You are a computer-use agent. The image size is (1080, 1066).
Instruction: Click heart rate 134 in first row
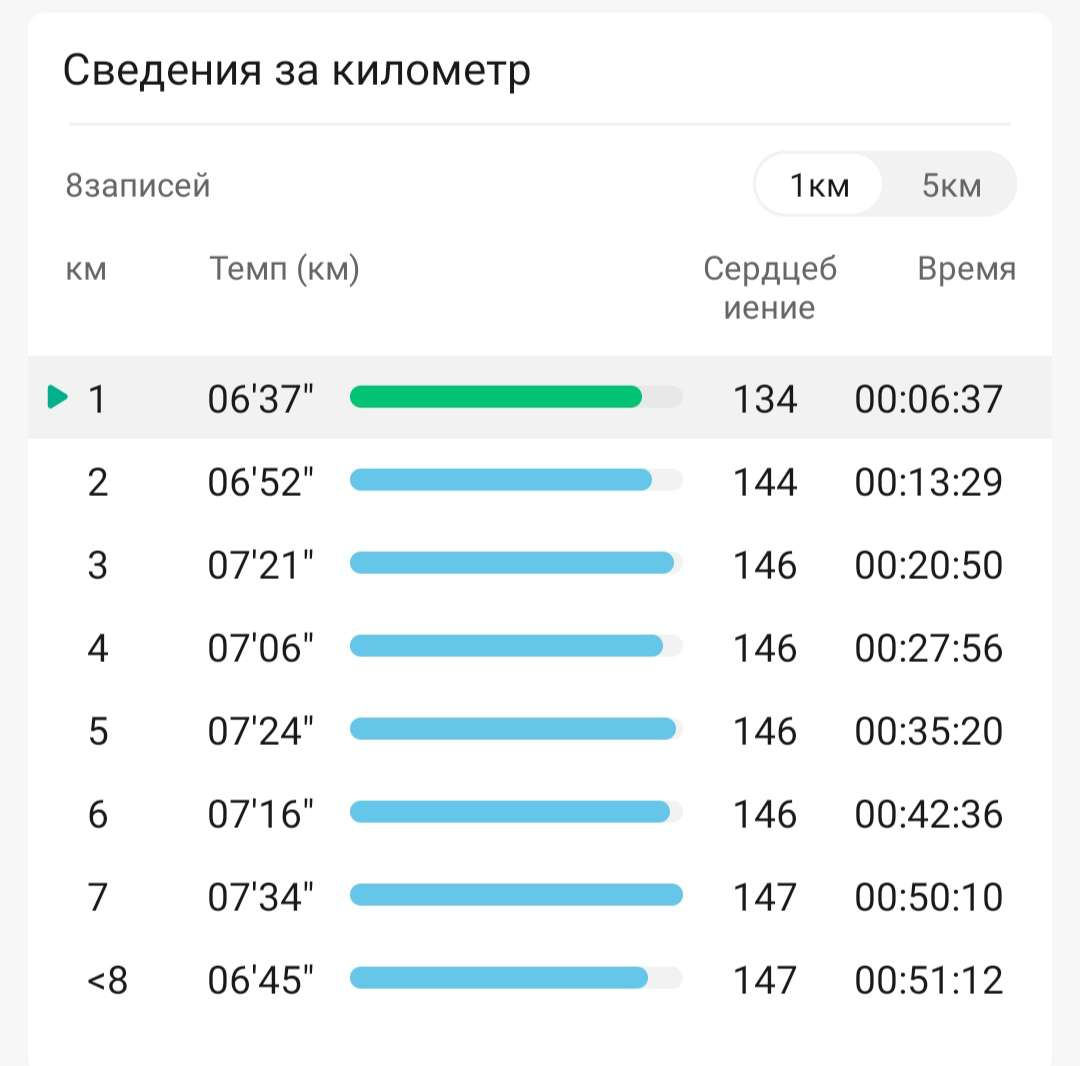click(765, 399)
